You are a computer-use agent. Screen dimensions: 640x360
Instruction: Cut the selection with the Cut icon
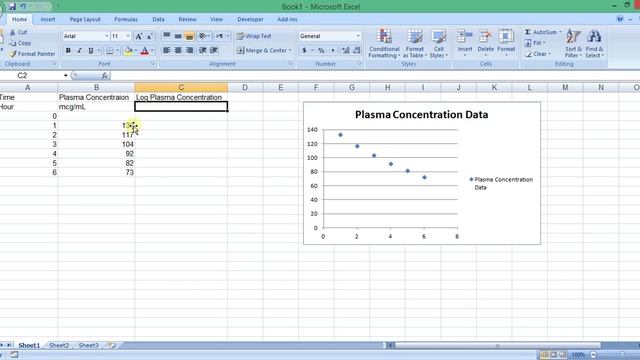19,32
